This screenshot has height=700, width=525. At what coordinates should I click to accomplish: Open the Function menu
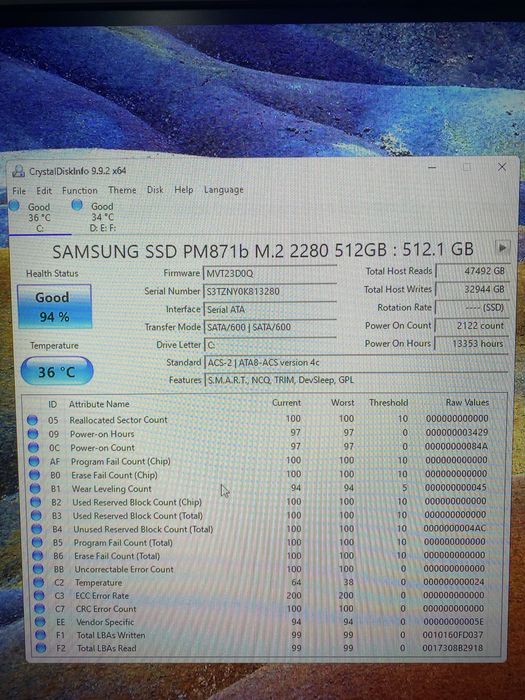[79, 190]
